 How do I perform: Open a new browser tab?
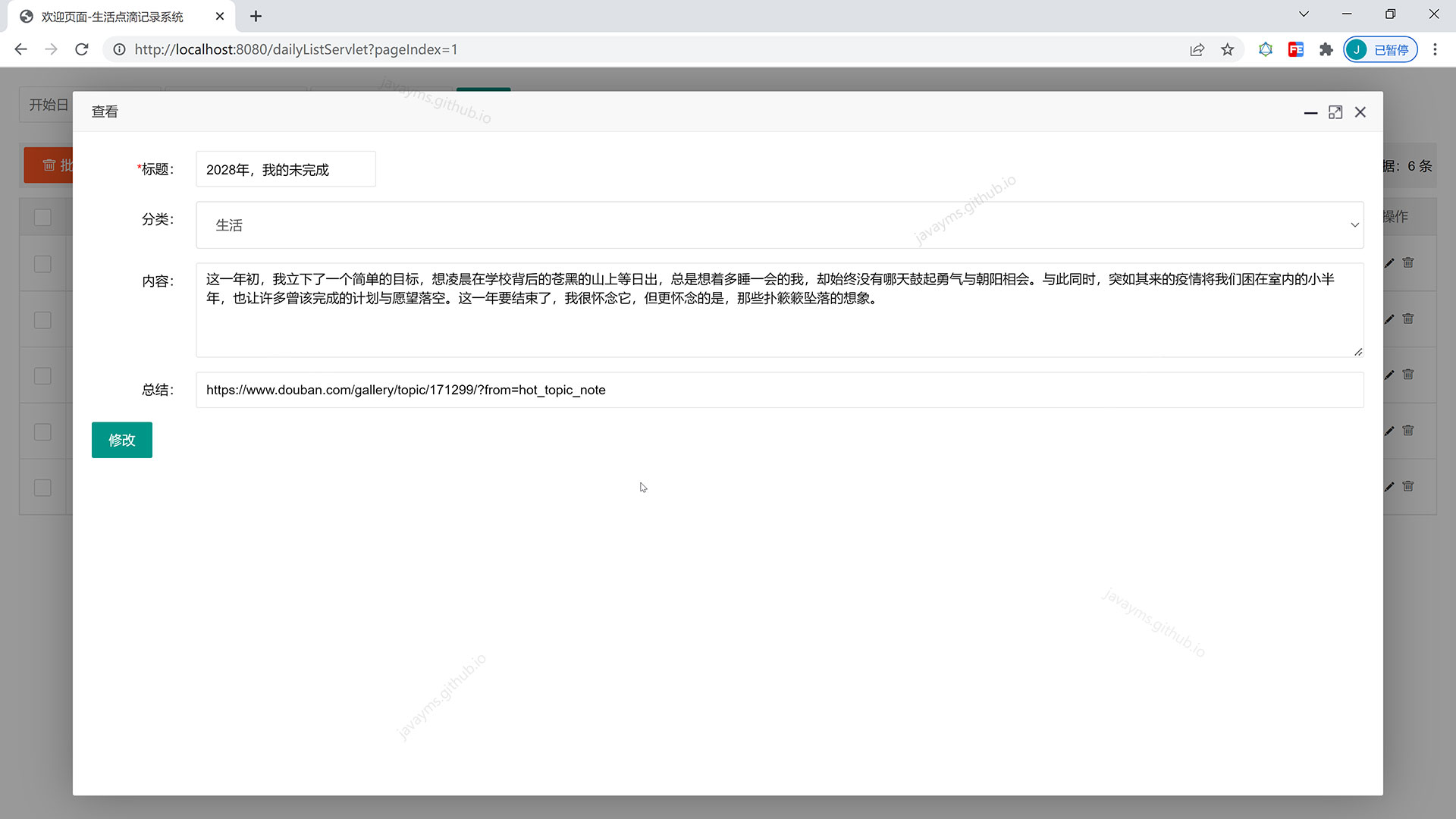coord(256,17)
